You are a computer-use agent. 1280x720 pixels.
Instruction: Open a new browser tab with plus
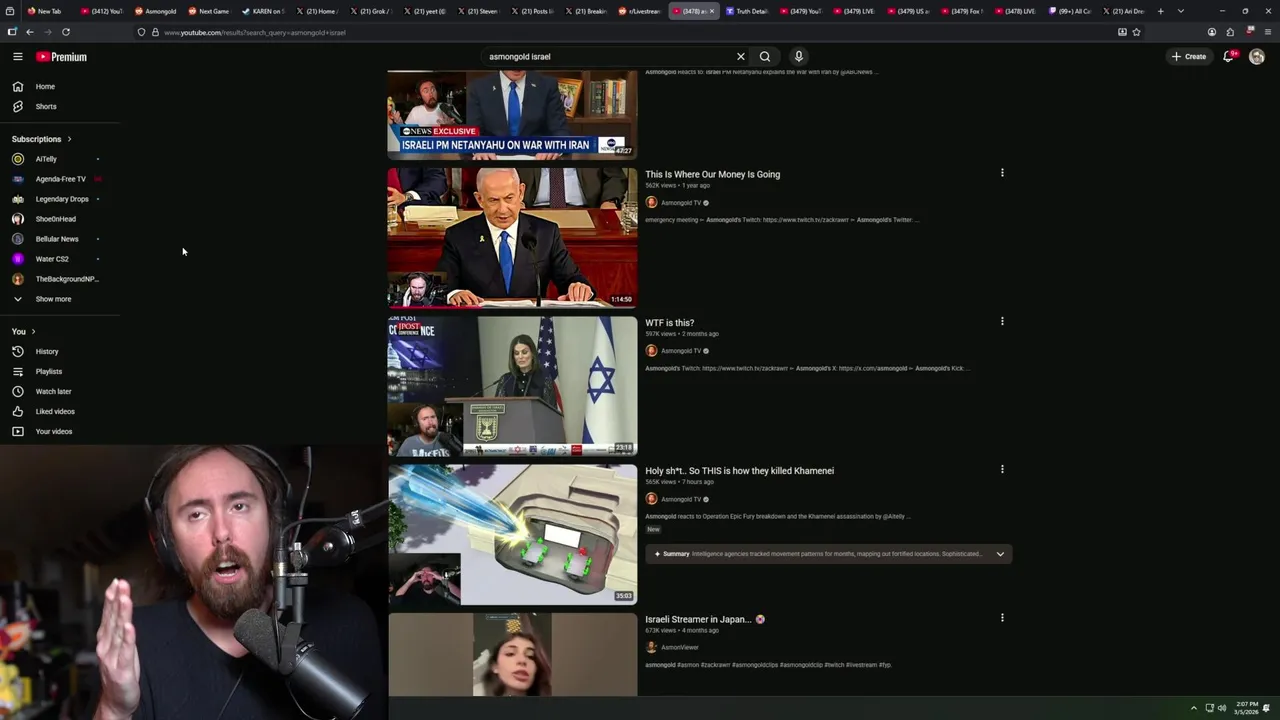coord(1161,11)
